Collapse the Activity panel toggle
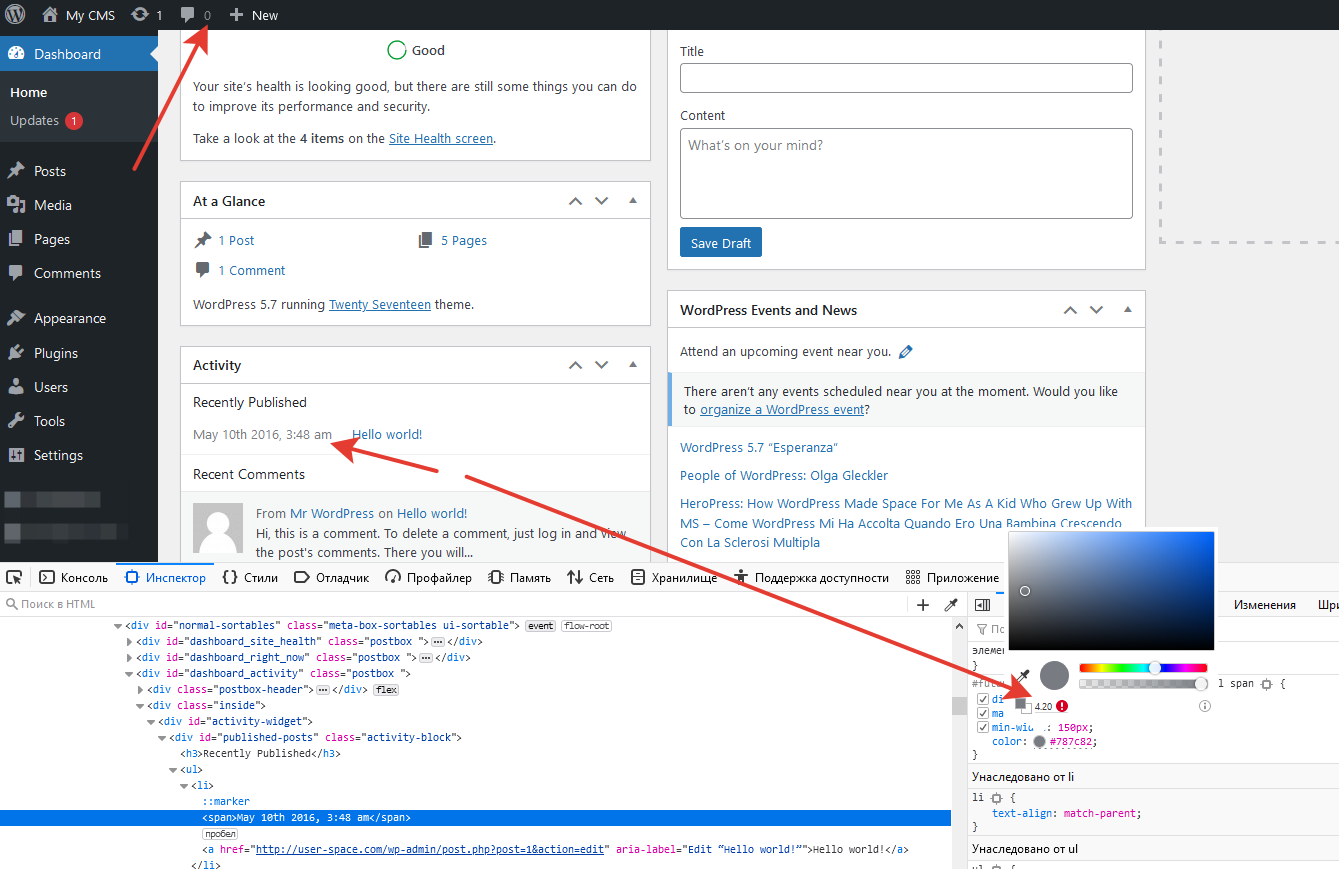 tap(632, 365)
